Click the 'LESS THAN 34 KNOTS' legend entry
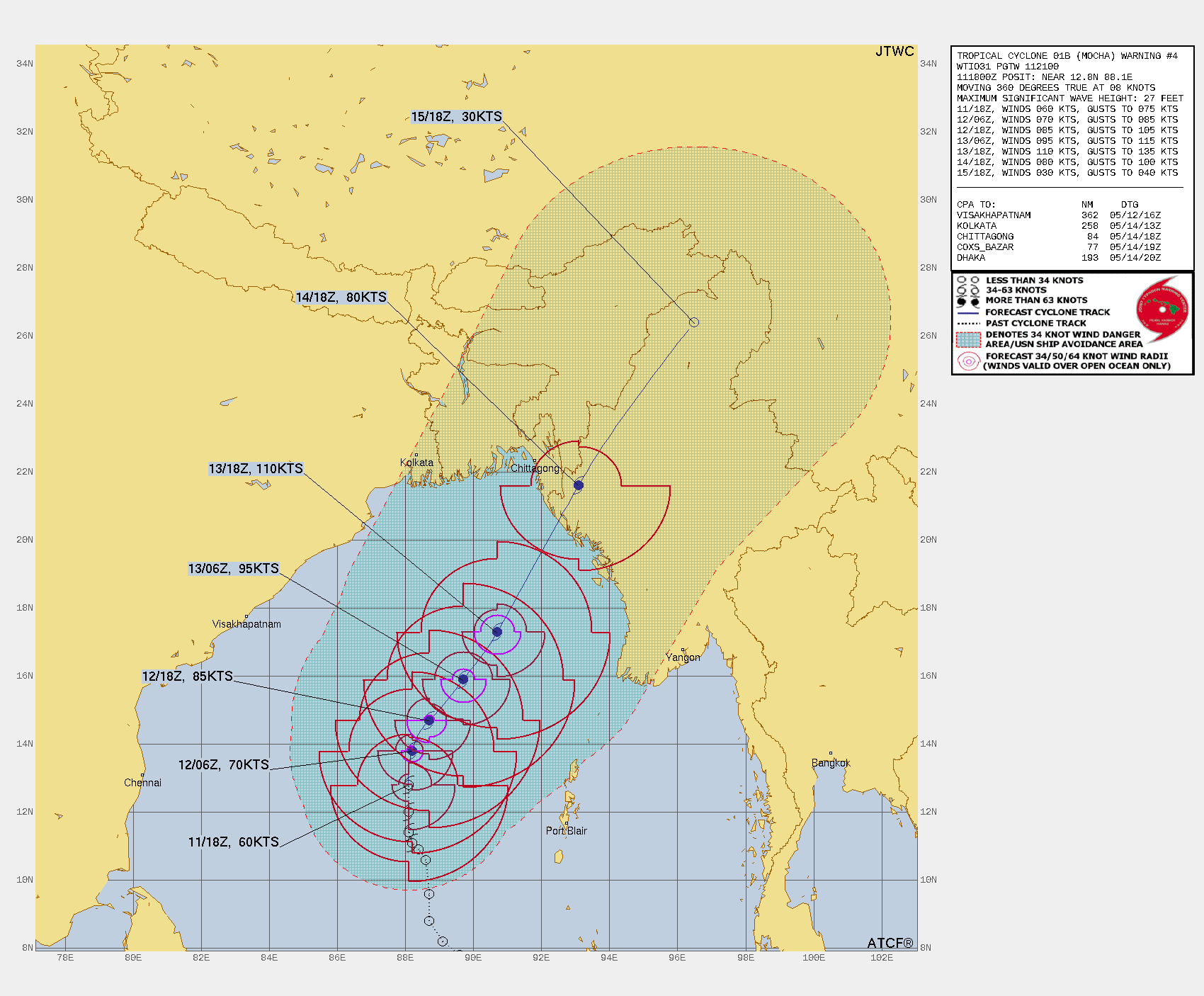1204x996 pixels. (x=1034, y=281)
